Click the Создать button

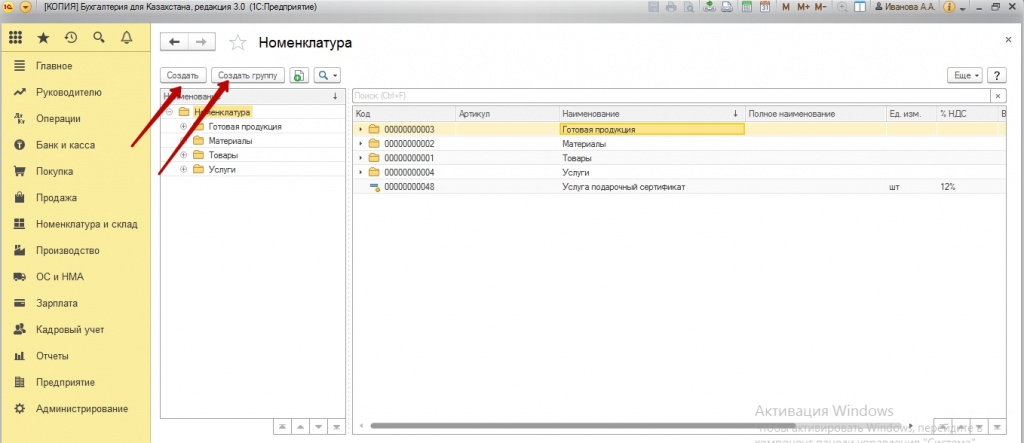184,76
